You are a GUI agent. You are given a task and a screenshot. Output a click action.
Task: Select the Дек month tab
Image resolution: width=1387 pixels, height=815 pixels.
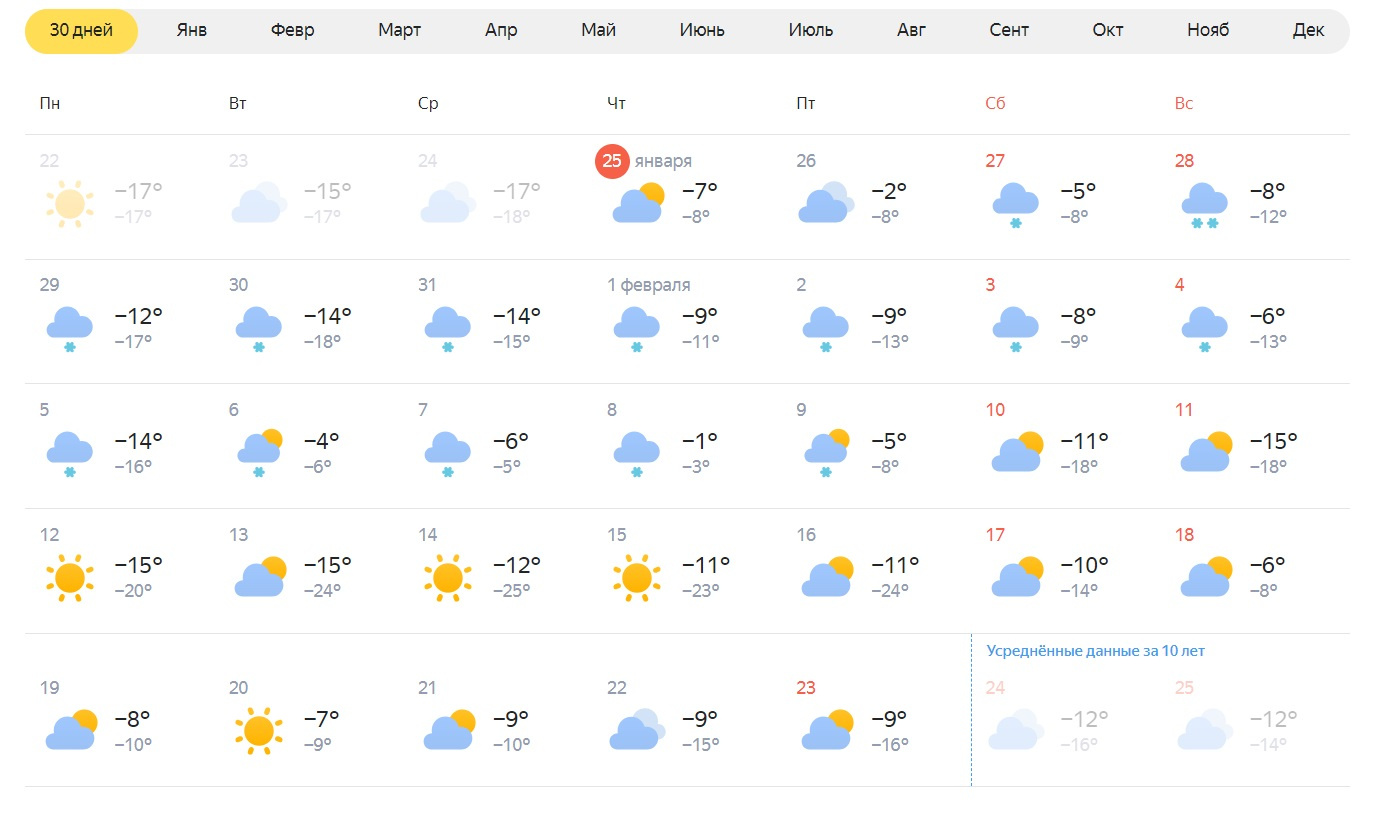tap(1308, 30)
